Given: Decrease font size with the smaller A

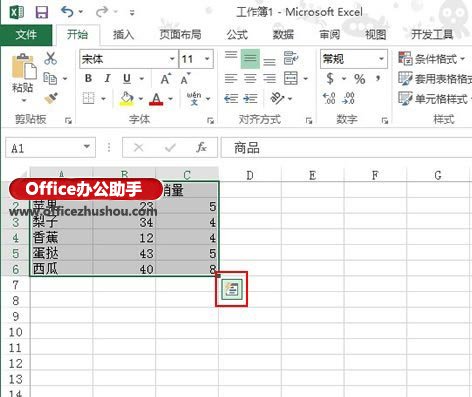Looking at the screenshot, I should pyautogui.click(x=185, y=79).
